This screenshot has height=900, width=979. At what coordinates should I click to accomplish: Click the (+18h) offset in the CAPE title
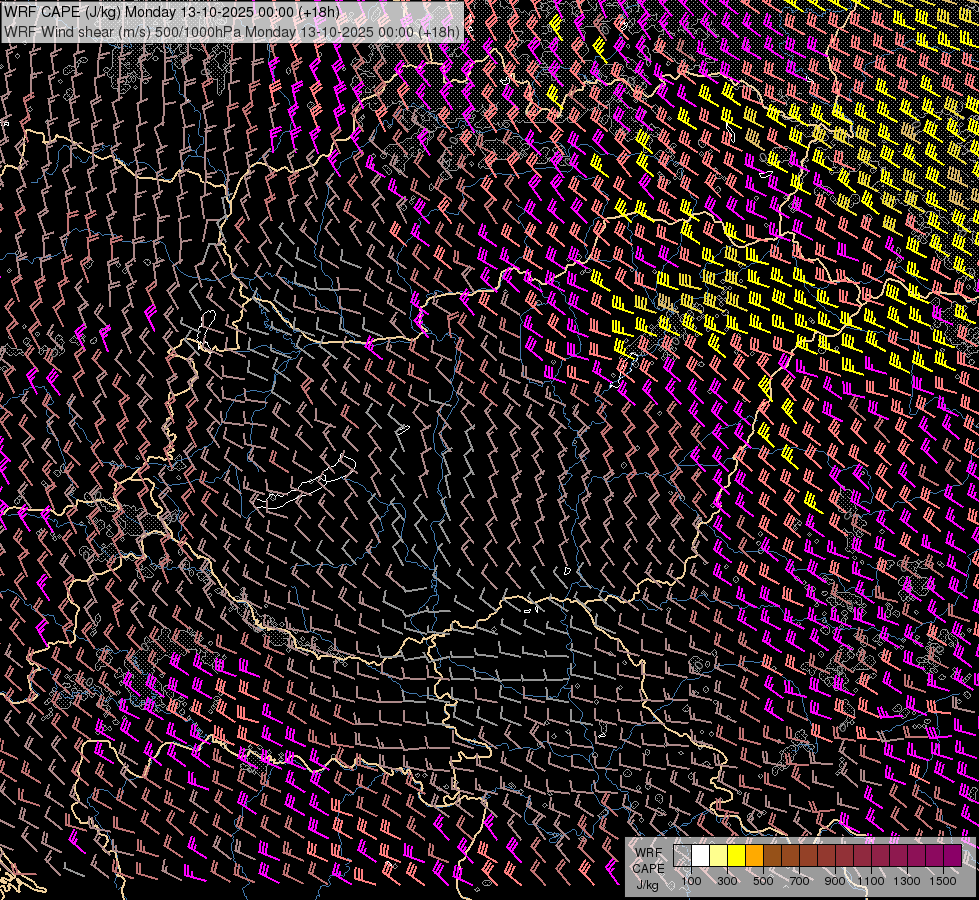tap(320, 12)
